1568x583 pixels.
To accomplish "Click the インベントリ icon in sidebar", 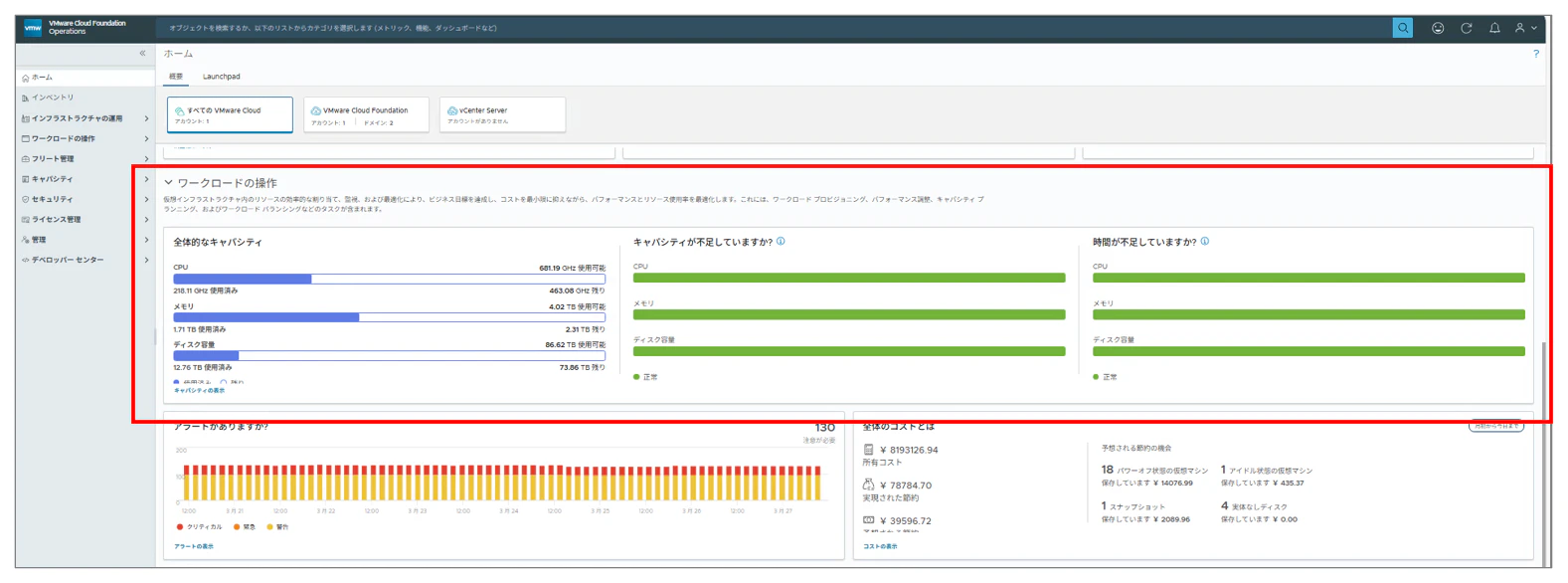I will (26, 97).
